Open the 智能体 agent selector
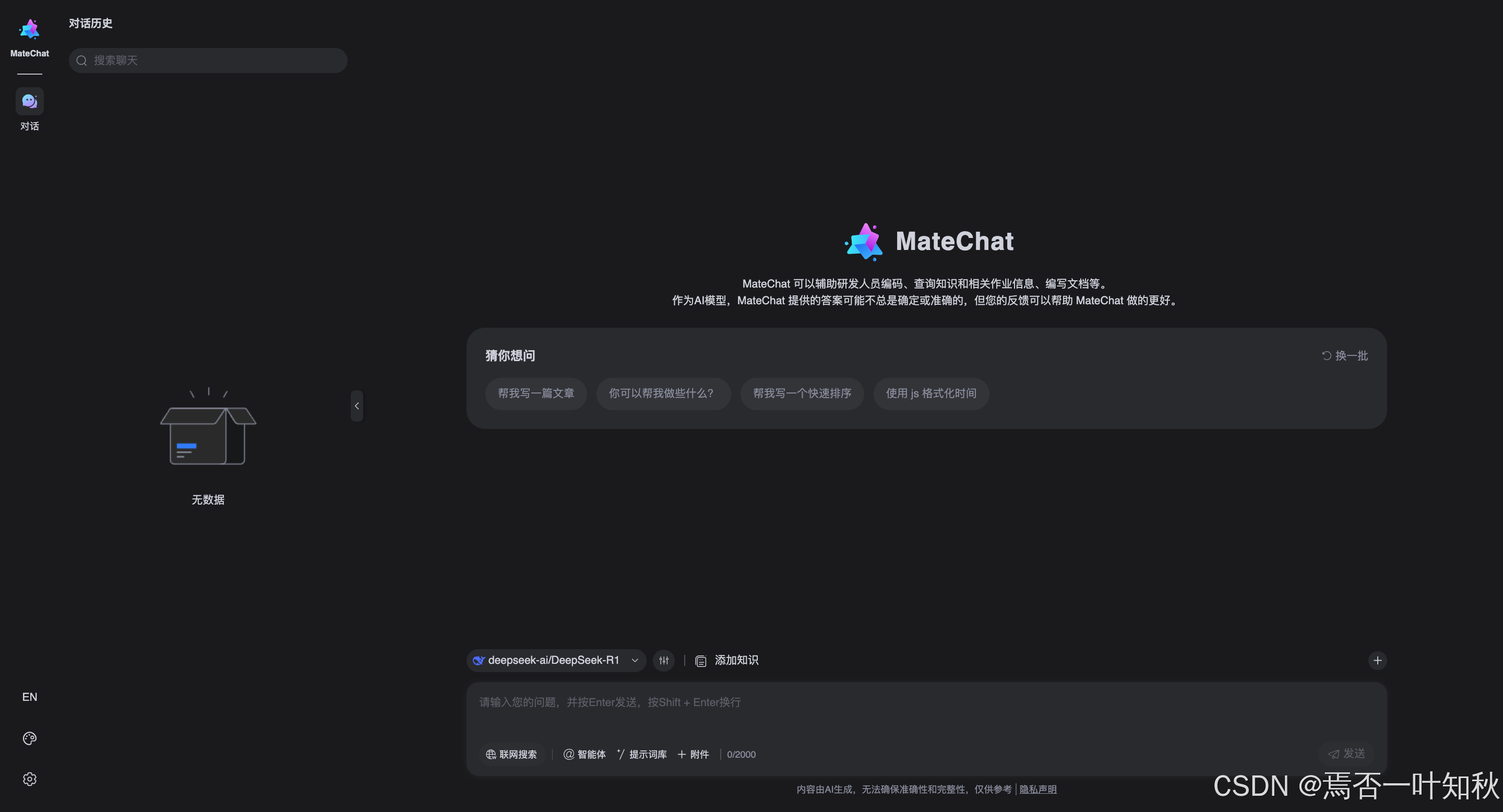1503x812 pixels. pyautogui.click(x=584, y=754)
